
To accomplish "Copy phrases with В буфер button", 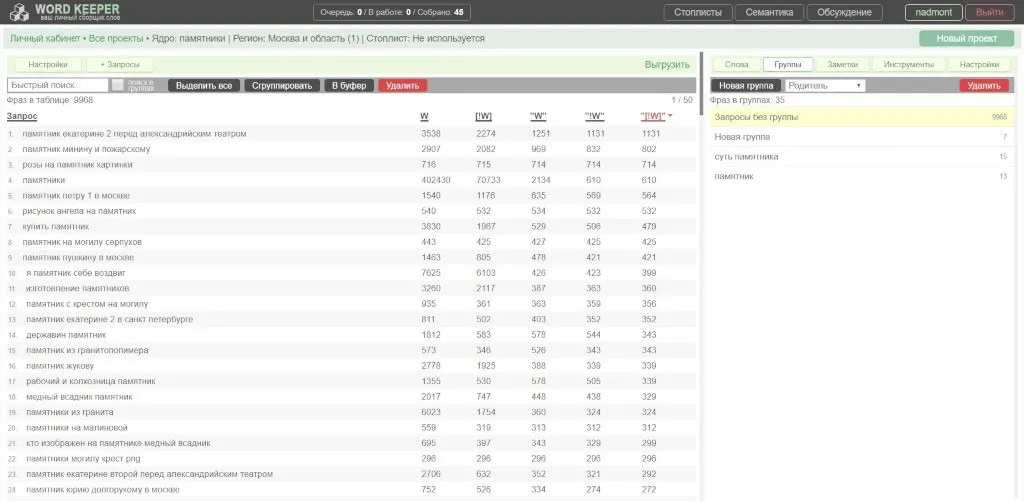I will pos(349,86).
